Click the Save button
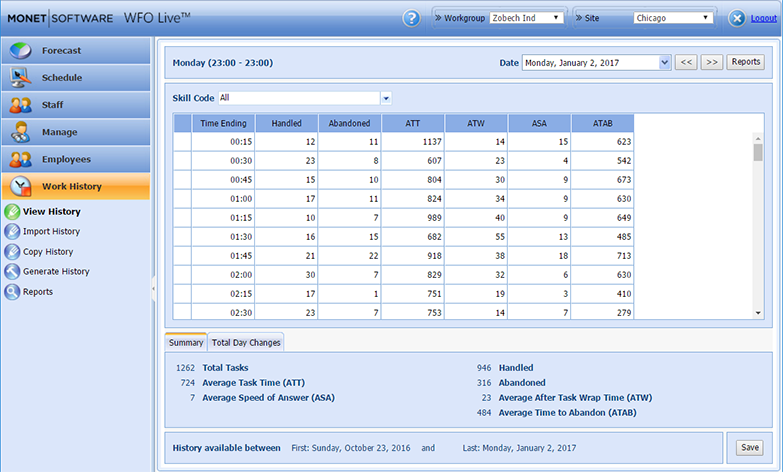Image resolution: width=783 pixels, height=472 pixels. 748,448
